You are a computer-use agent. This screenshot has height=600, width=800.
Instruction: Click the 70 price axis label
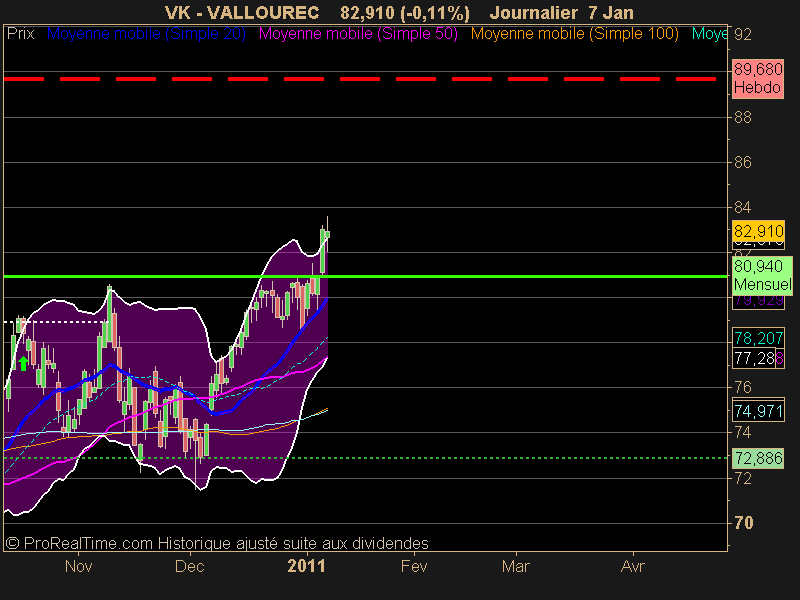click(x=743, y=523)
